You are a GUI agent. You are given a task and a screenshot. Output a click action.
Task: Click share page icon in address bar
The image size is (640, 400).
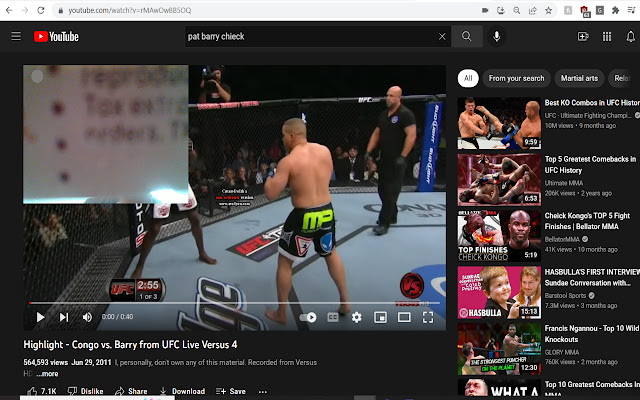(x=533, y=11)
